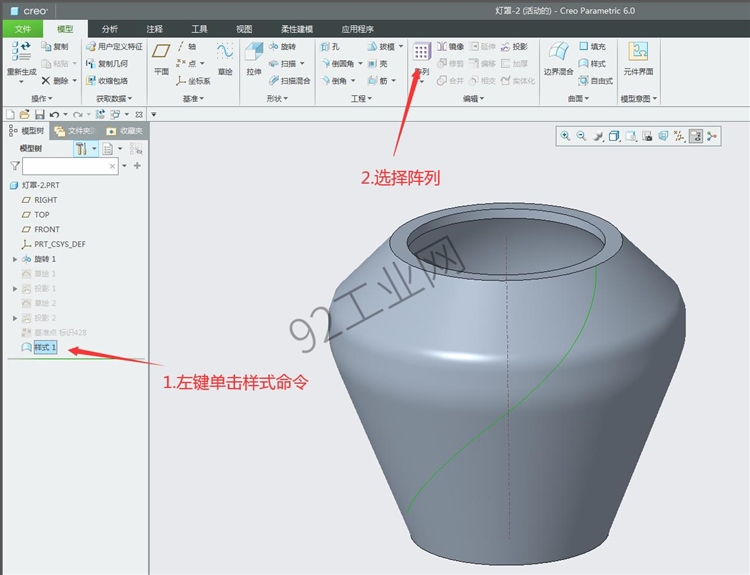This screenshot has height=575, width=750.
Task: Open the 倒角 (Chamfer) dropdown arrow
Action: coord(353,81)
